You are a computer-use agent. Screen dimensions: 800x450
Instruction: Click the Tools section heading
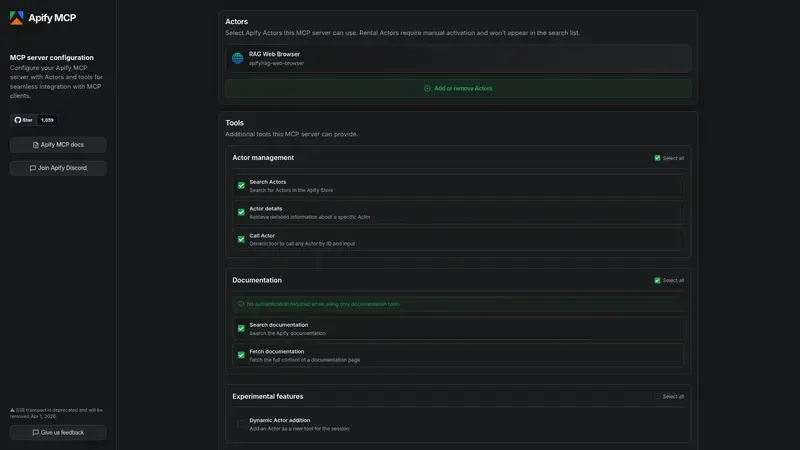point(235,123)
